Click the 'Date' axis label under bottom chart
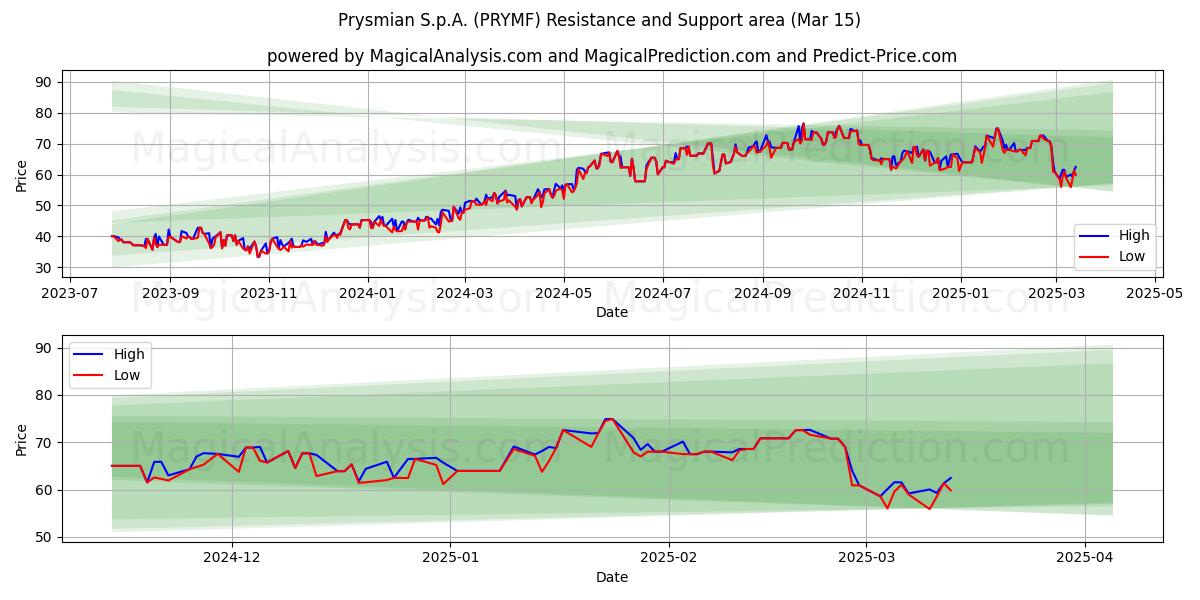Screen dimensions: 1200x600 click(x=612, y=577)
